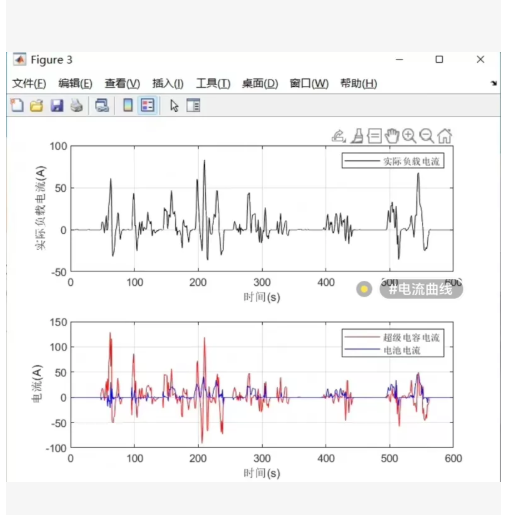Click the top plot y-axis label 实际负载电流(A)
Viewport: 518px width, 515px height.
click(41, 207)
